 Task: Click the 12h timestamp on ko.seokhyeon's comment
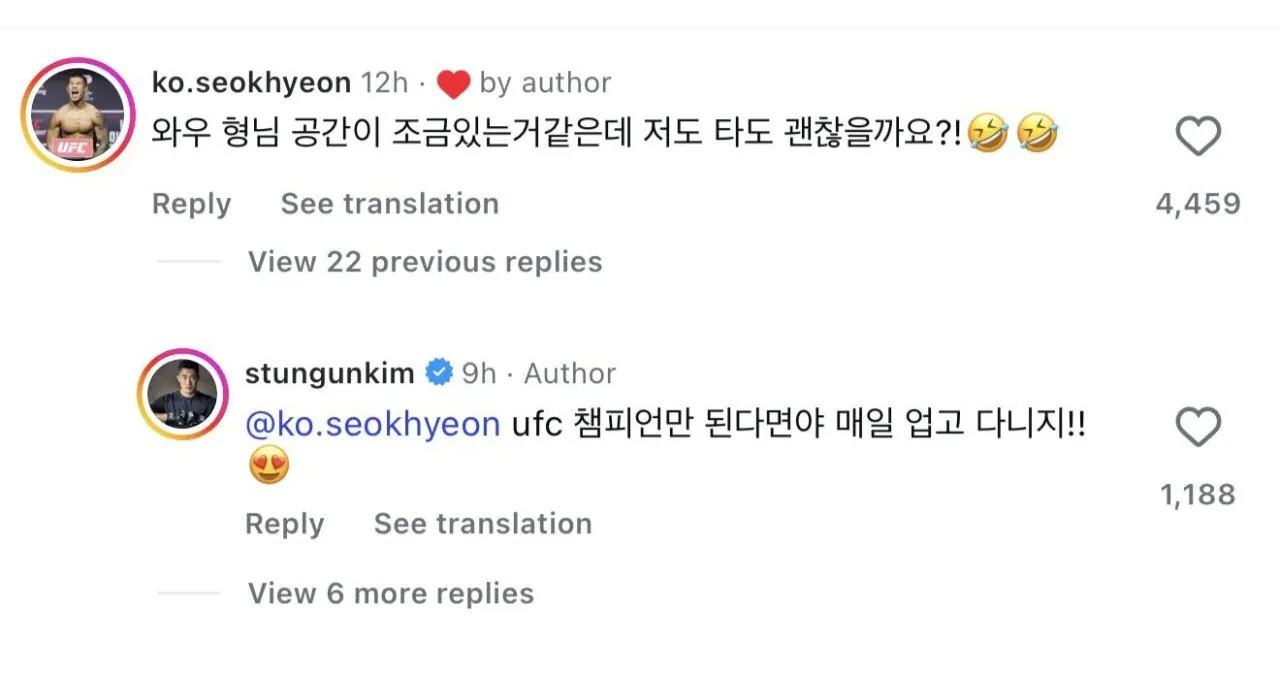point(385,82)
